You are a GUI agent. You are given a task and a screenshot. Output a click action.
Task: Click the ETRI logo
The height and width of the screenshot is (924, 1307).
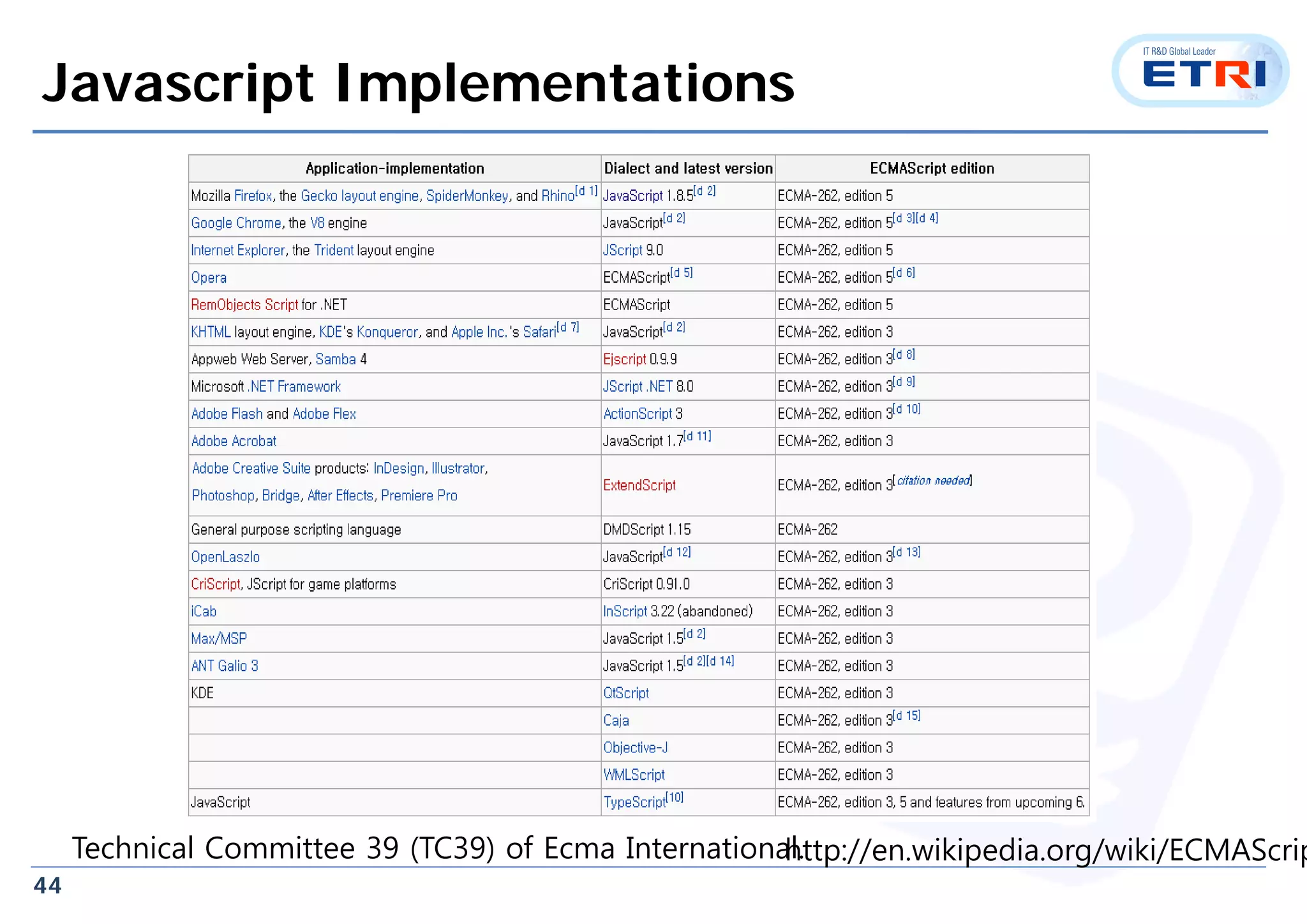click(1200, 71)
